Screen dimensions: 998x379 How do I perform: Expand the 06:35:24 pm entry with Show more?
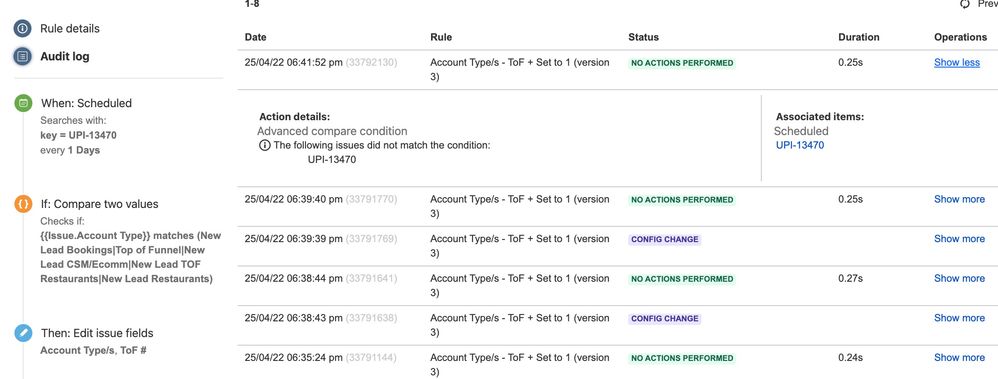pyautogui.click(x=959, y=357)
